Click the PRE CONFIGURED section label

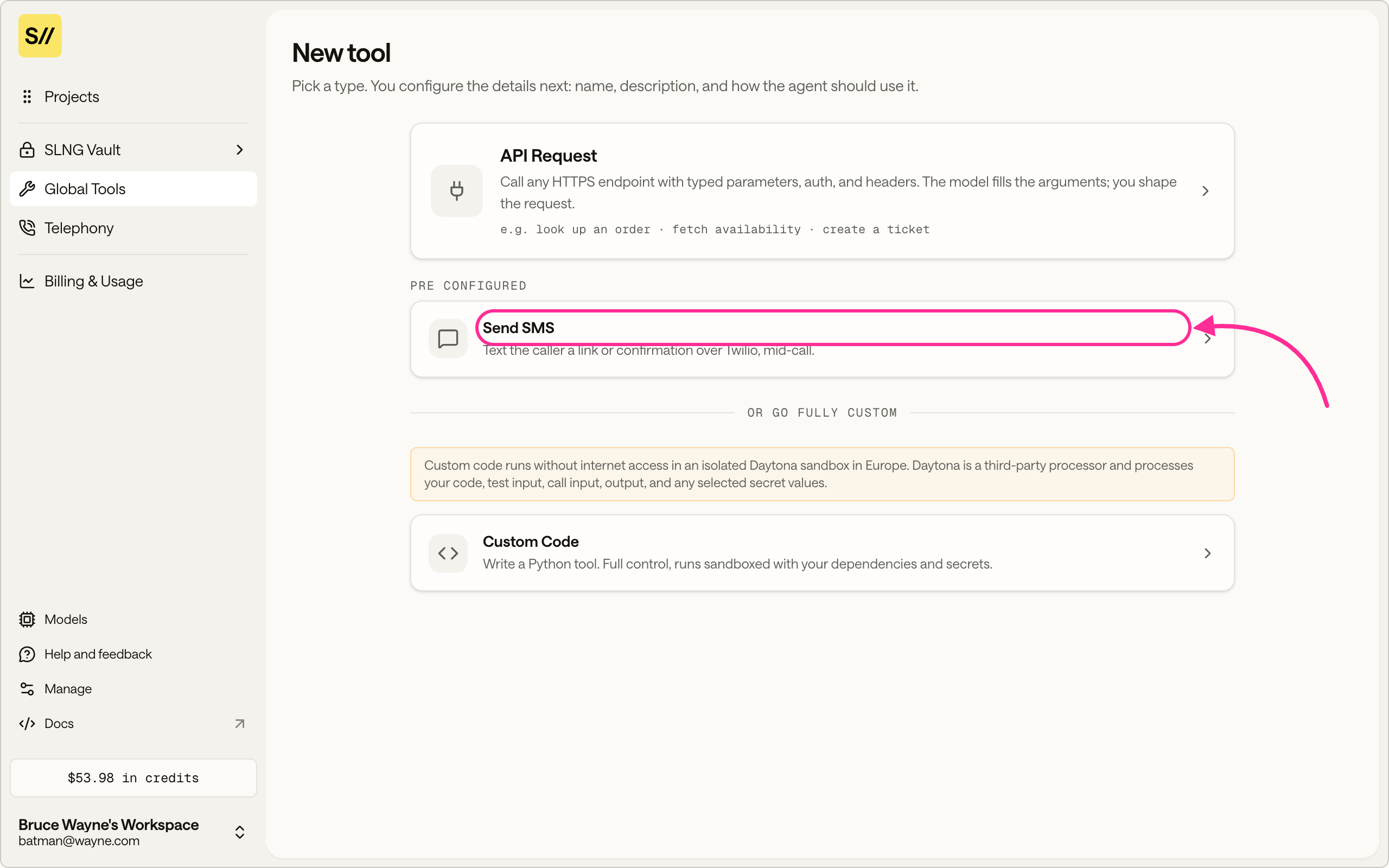point(468,286)
